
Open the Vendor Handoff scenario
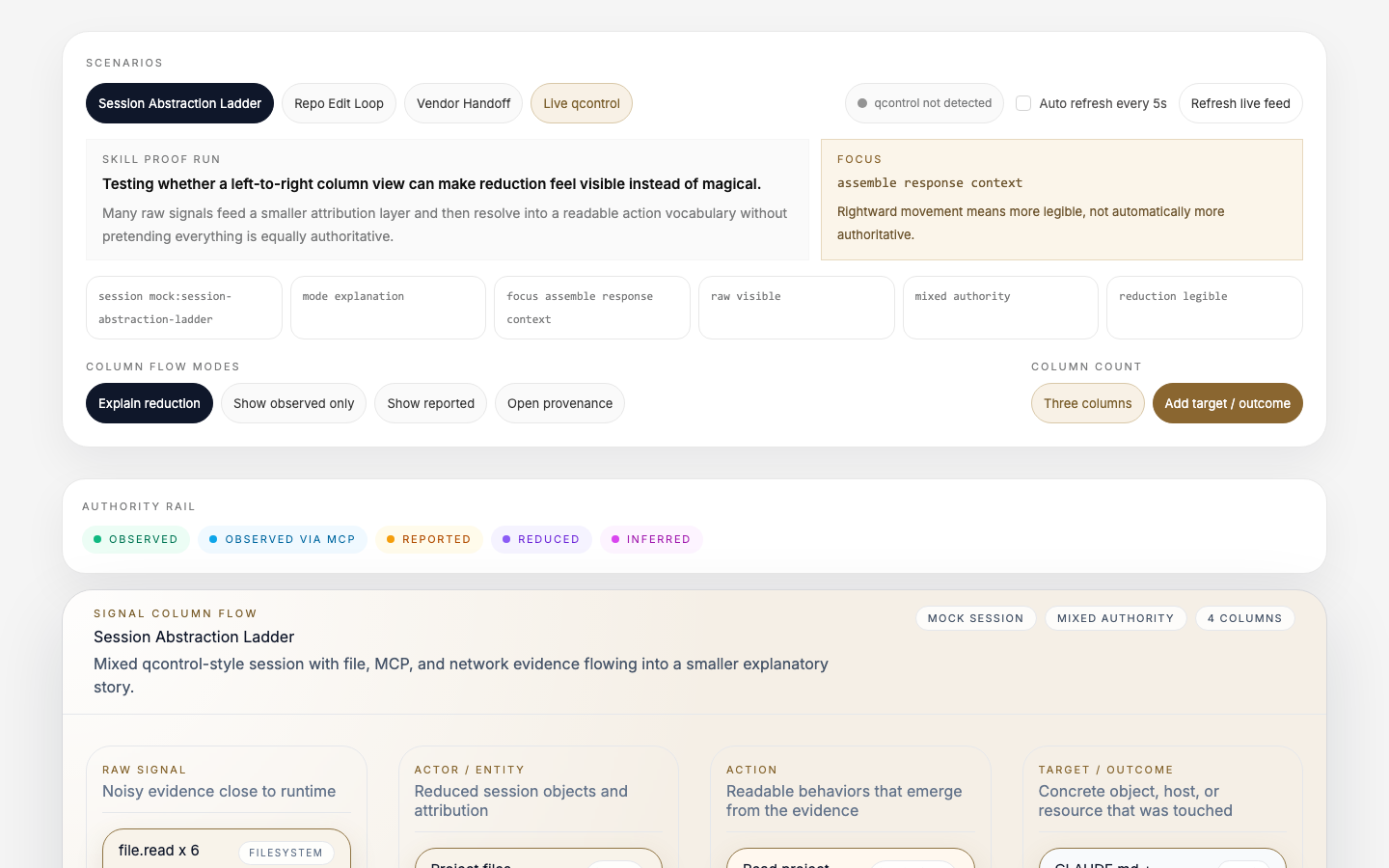[463, 103]
